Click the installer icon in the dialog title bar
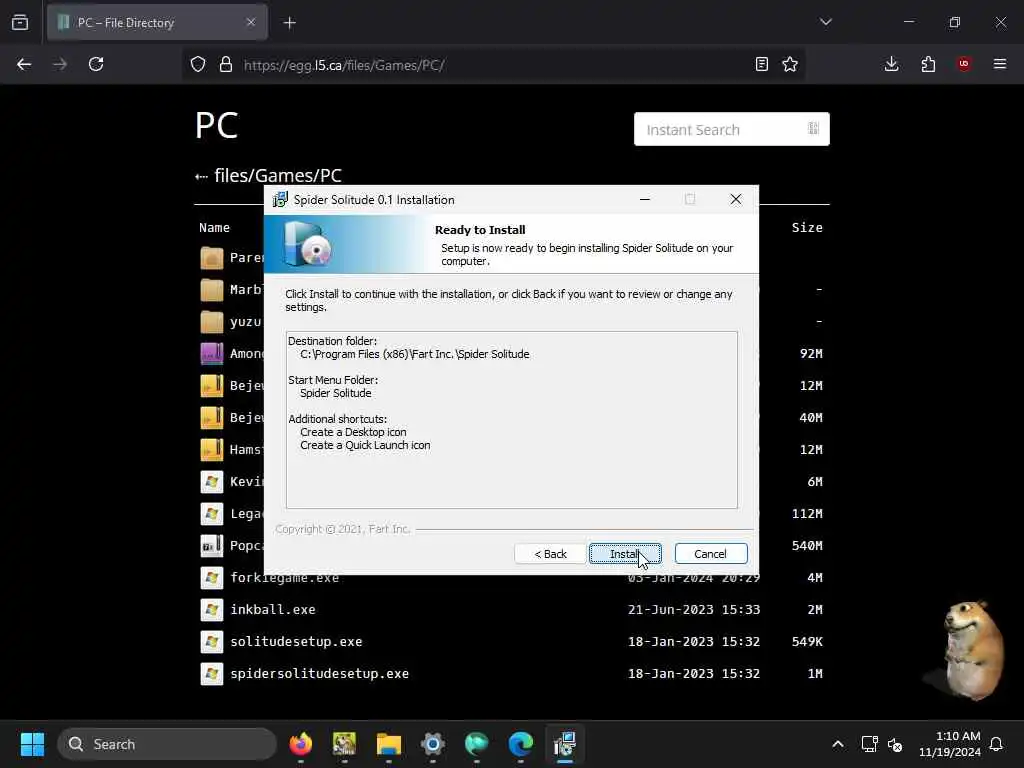Screen dimensions: 1024x768 (x=280, y=200)
